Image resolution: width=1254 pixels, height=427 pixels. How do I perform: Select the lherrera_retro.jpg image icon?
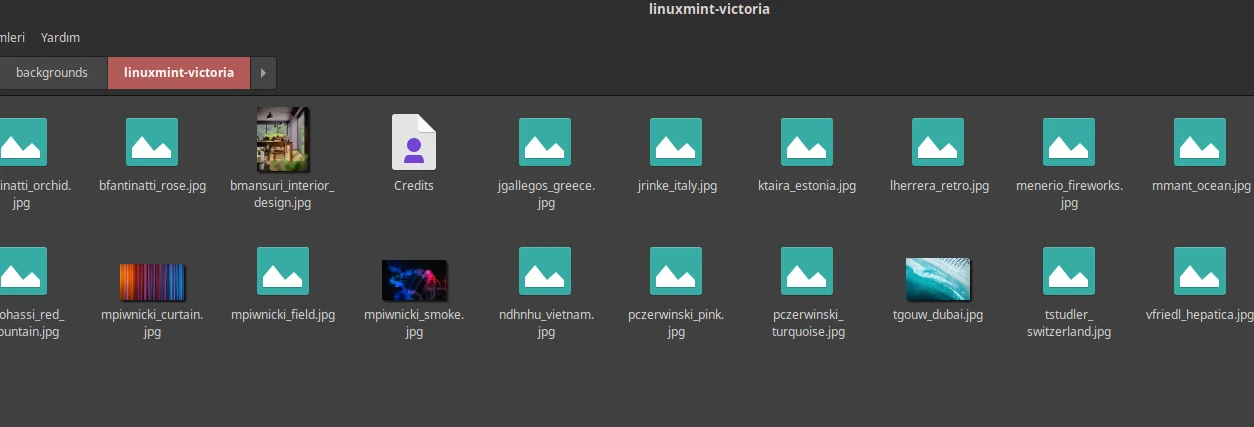(938, 142)
